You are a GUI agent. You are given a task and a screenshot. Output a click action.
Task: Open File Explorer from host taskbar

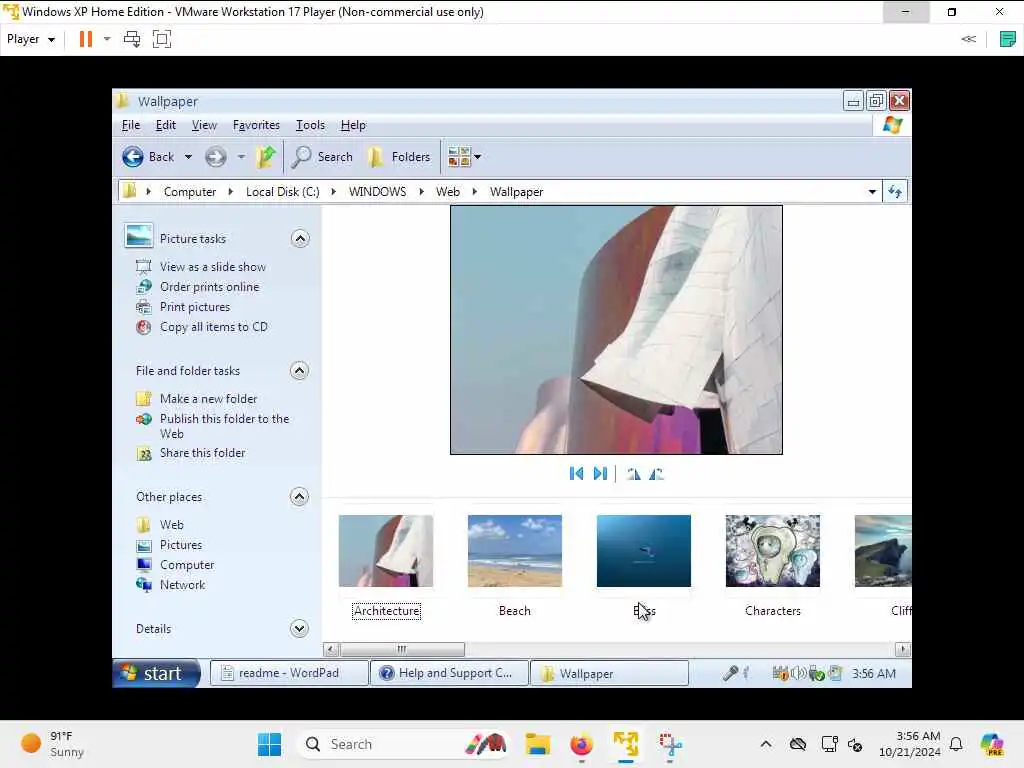tap(538, 744)
